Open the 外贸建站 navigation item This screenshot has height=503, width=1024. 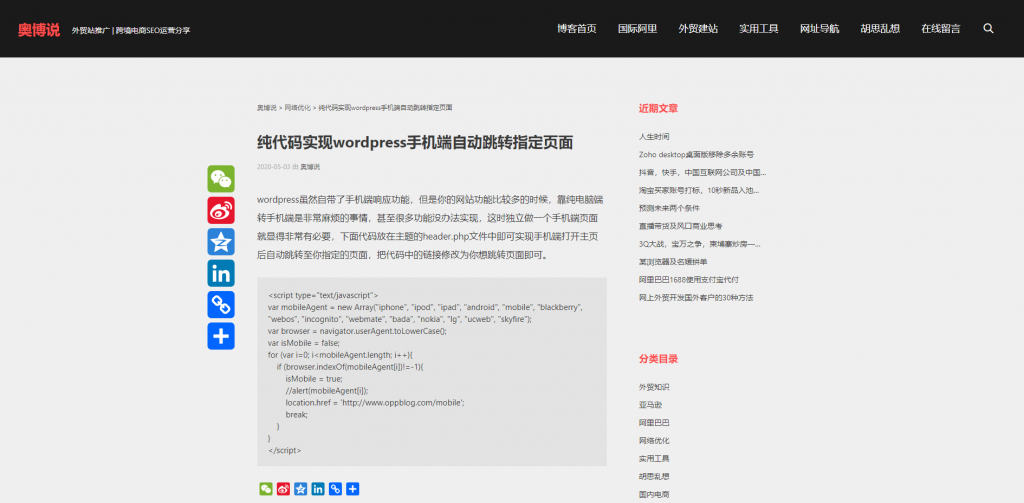click(698, 29)
